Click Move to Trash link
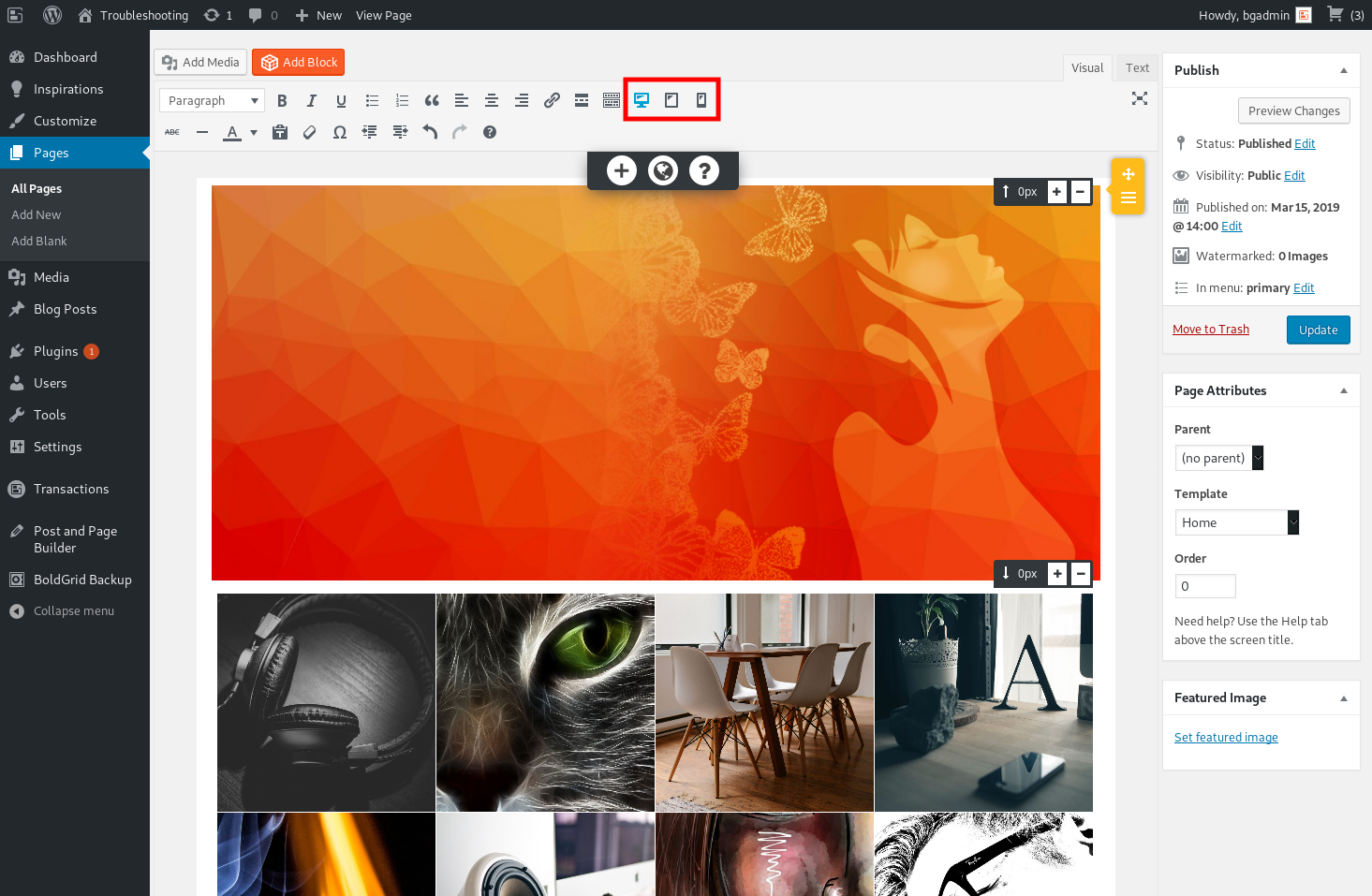 pyautogui.click(x=1211, y=330)
